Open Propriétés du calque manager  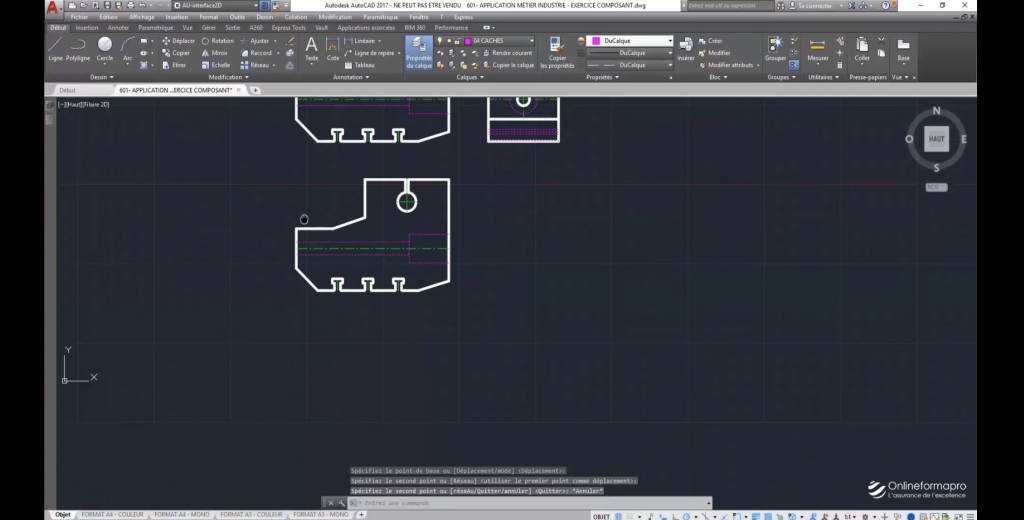(x=419, y=52)
